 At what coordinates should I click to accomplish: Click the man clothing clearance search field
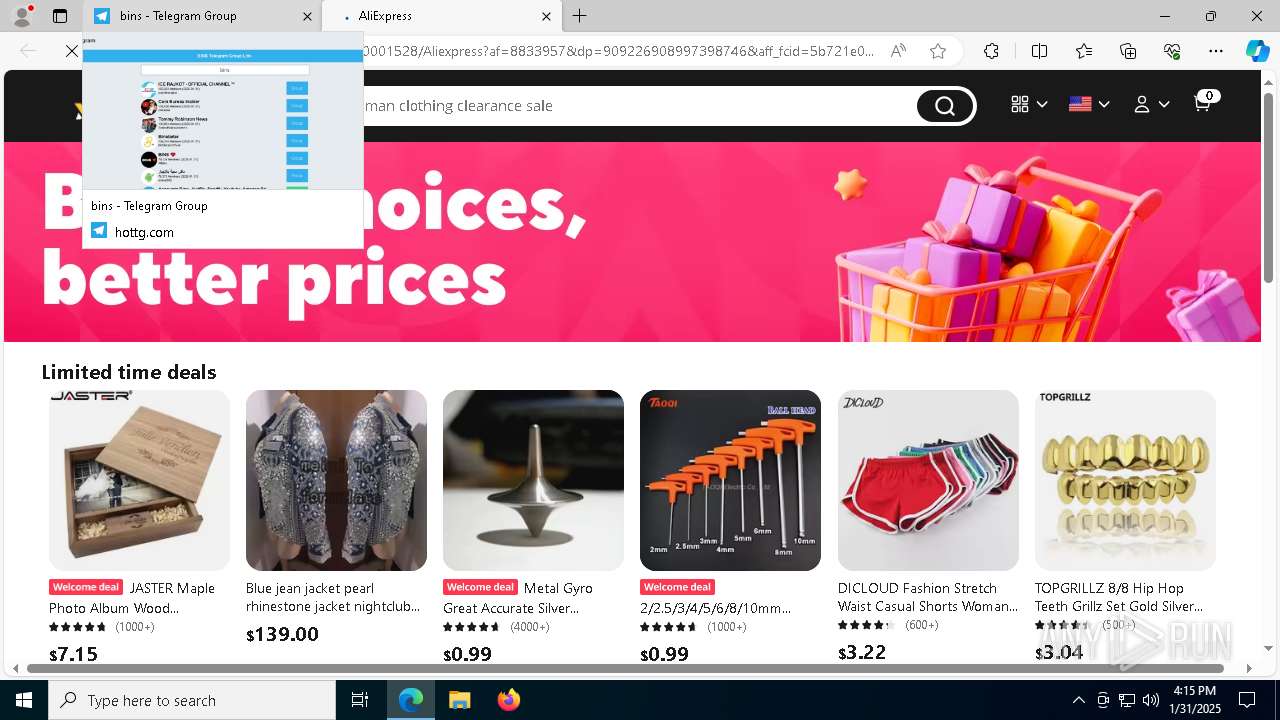pyautogui.click(x=638, y=106)
